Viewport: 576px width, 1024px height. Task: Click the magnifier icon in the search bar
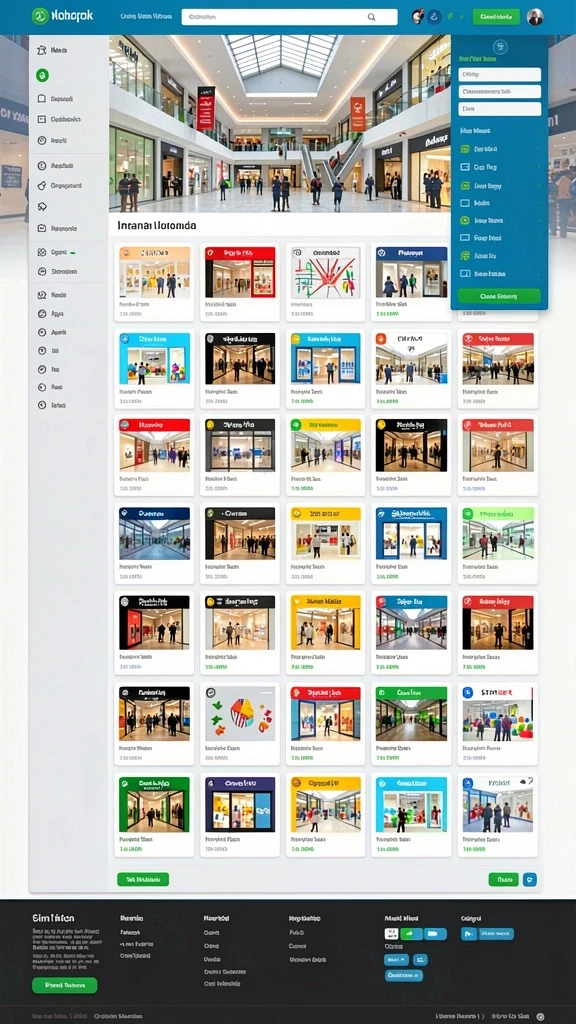372,18
